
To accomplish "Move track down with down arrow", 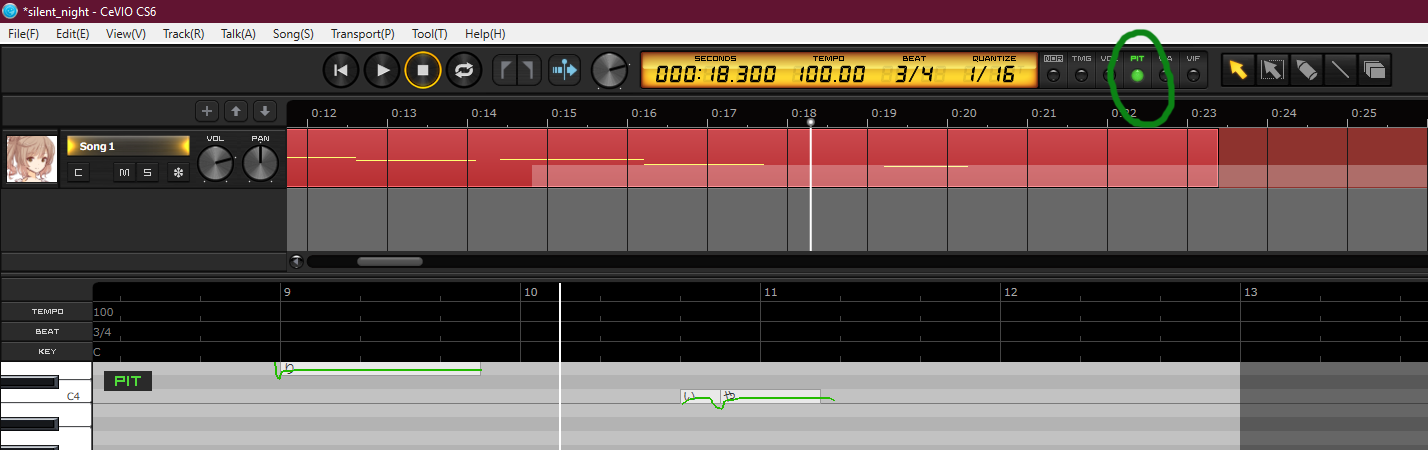I will point(264,111).
